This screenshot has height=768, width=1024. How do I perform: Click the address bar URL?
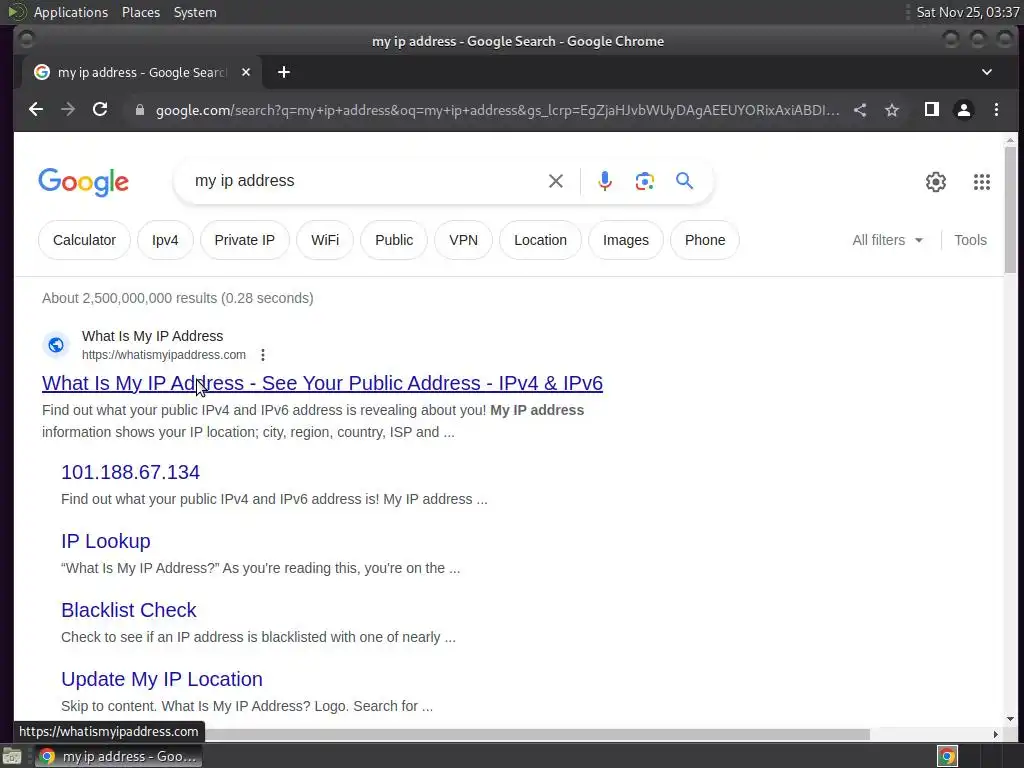tap(498, 110)
